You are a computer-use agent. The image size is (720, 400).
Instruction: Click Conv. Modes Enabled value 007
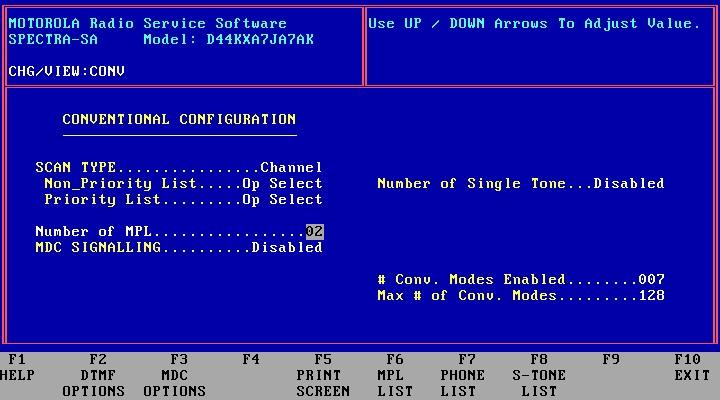pyautogui.click(x=652, y=279)
